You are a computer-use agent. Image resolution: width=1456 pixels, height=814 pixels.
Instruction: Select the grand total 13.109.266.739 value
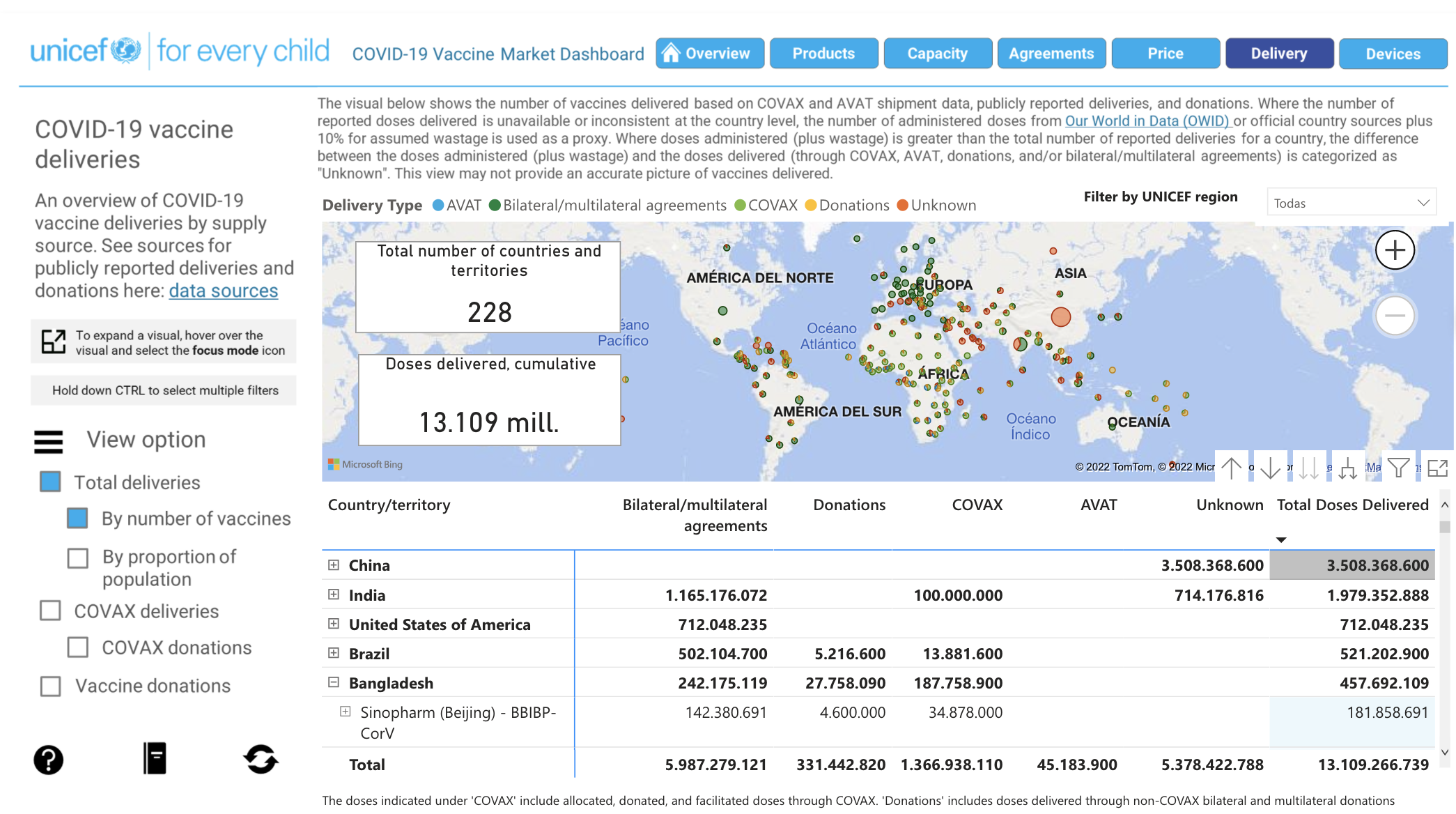[1373, 765]
